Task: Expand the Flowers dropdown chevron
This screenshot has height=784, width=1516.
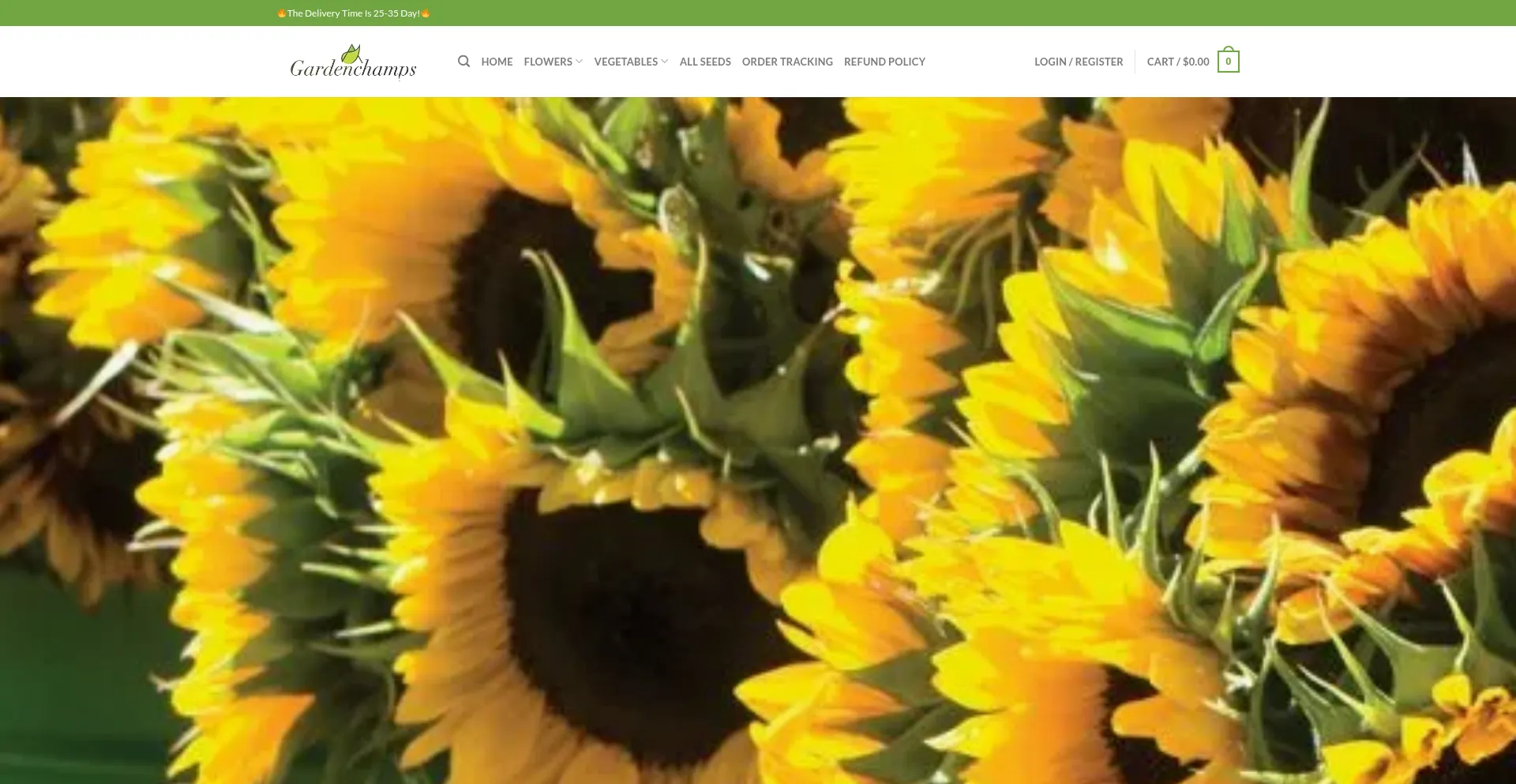Action: tap(580, 62)
